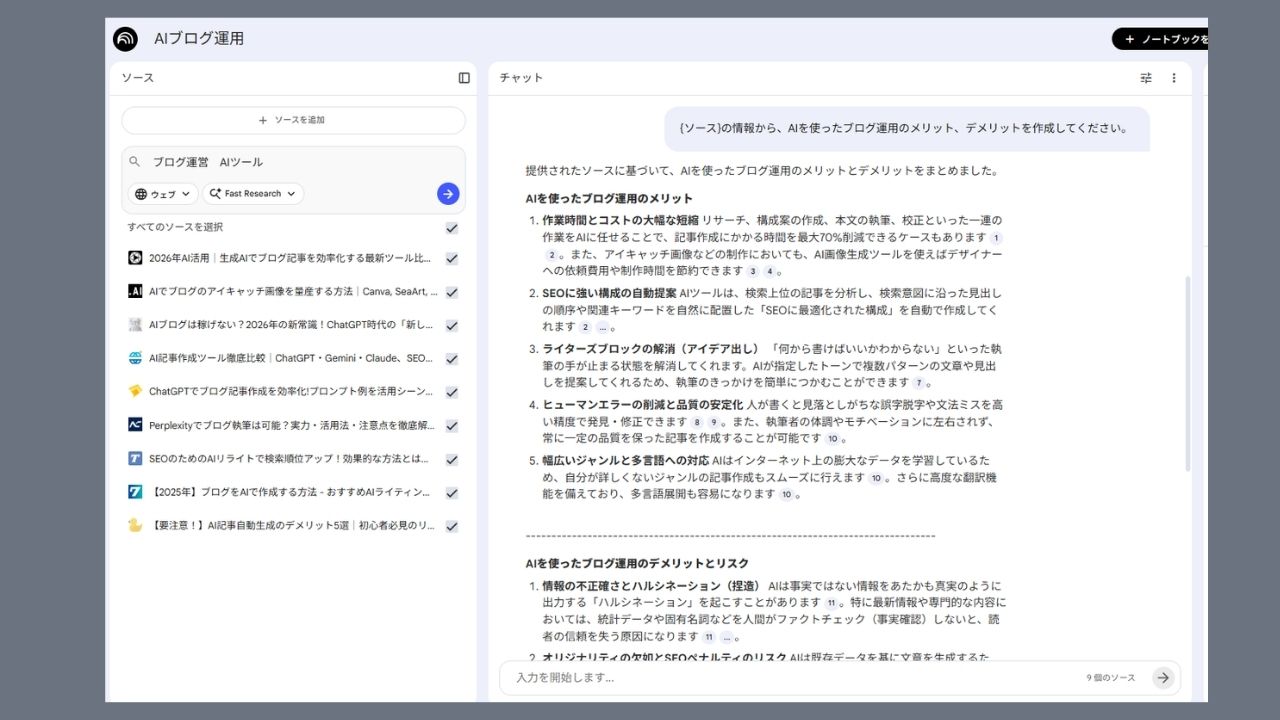Screen dimensions: 1280x720
Task: Open the ウェブ source type dropdown
Action: [160, 194]
